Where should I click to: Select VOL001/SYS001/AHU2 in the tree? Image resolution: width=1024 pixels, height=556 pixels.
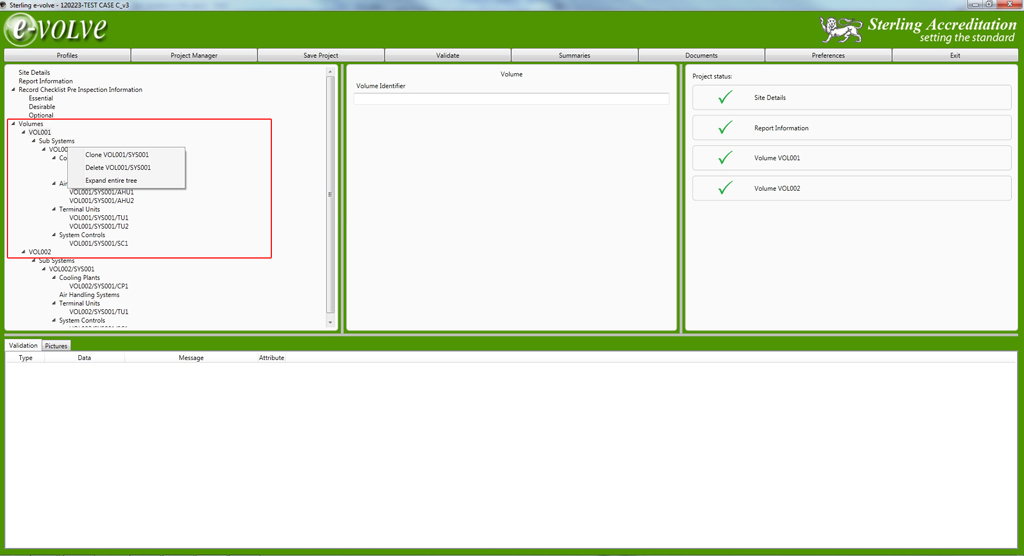(x=101, y=201)
